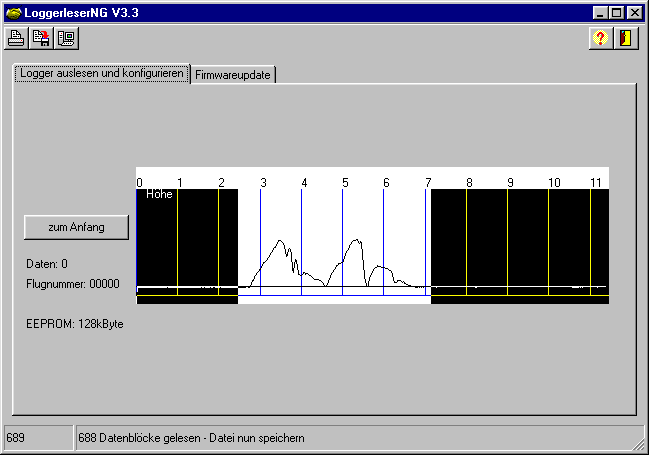This screenshot has height=455, width=649.
Task: Open help via red question mark icon
Action: (600, 39)
